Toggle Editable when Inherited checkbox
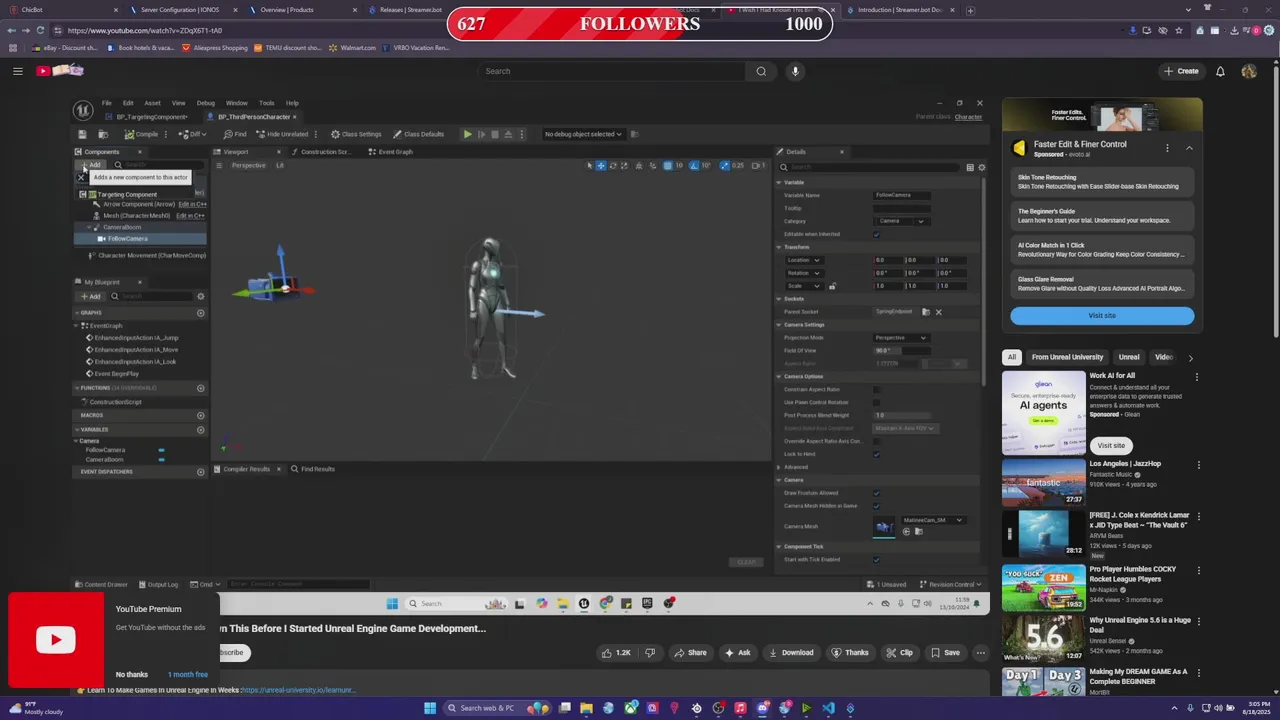Image resolution: width=1280 pixels, height=720 pixels. (876, 234)
